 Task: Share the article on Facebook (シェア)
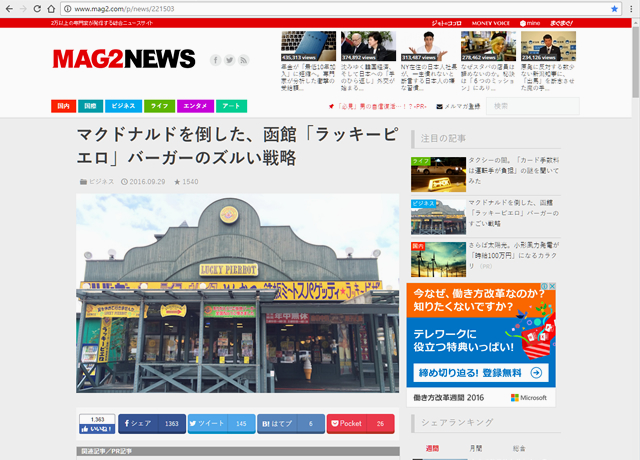click(152, 424)
